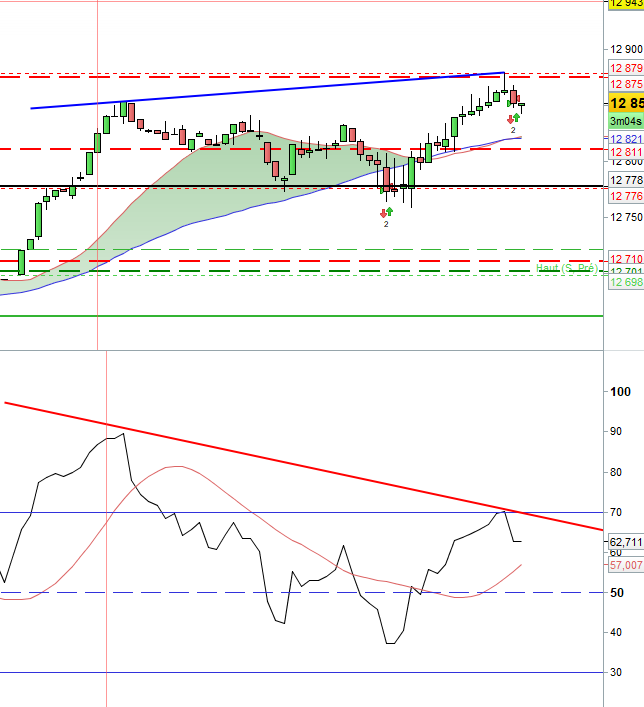Select the red 12 875 price label

click(x=626, y=84)
